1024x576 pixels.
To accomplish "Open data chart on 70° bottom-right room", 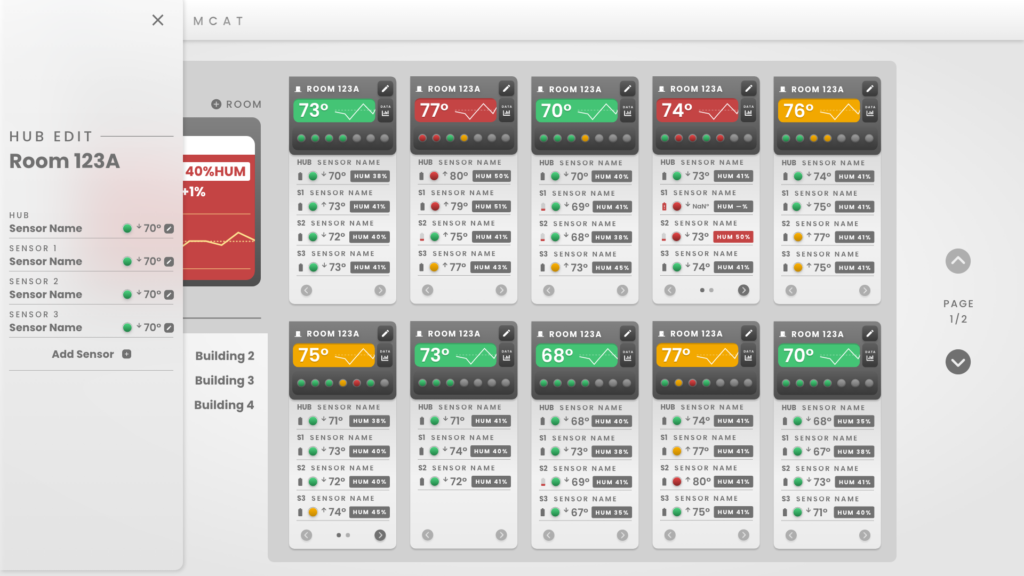I will (x=870, y=356).
